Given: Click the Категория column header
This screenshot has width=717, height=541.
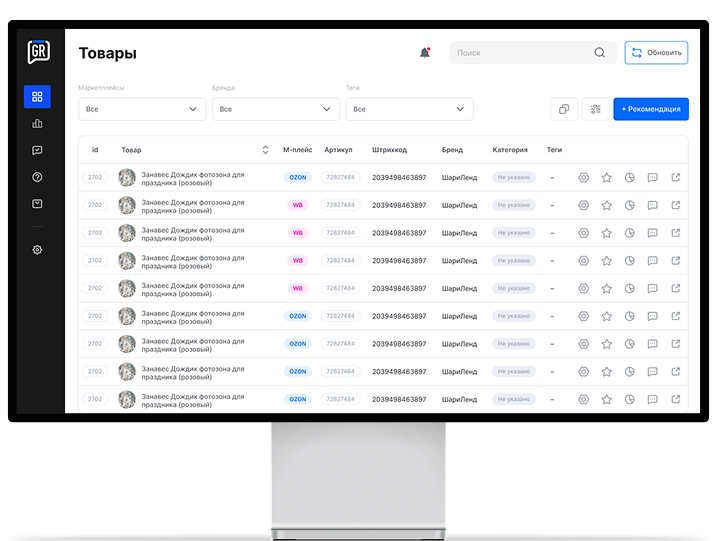Looking at the screenshot, I should pos(510,150).
